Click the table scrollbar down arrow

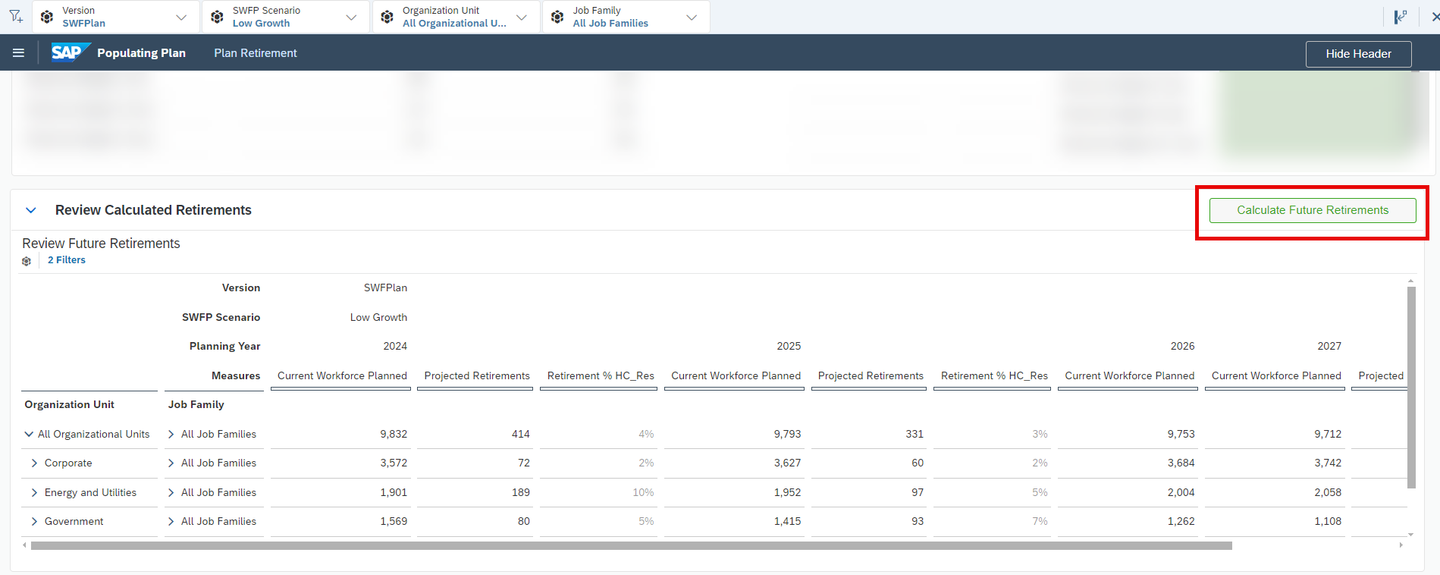click(x=1411, y=534)
